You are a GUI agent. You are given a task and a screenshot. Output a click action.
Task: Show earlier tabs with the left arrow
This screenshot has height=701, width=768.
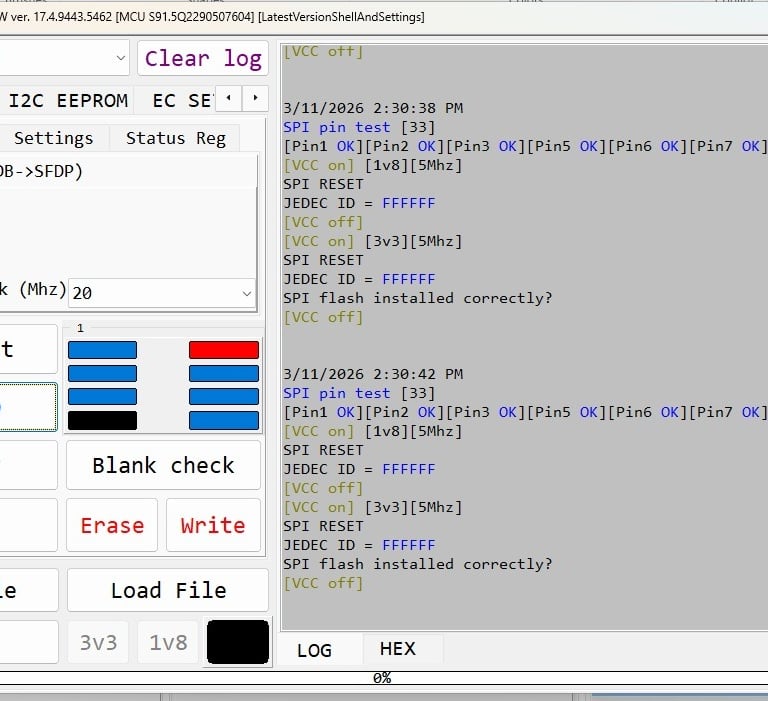[229, 98]
